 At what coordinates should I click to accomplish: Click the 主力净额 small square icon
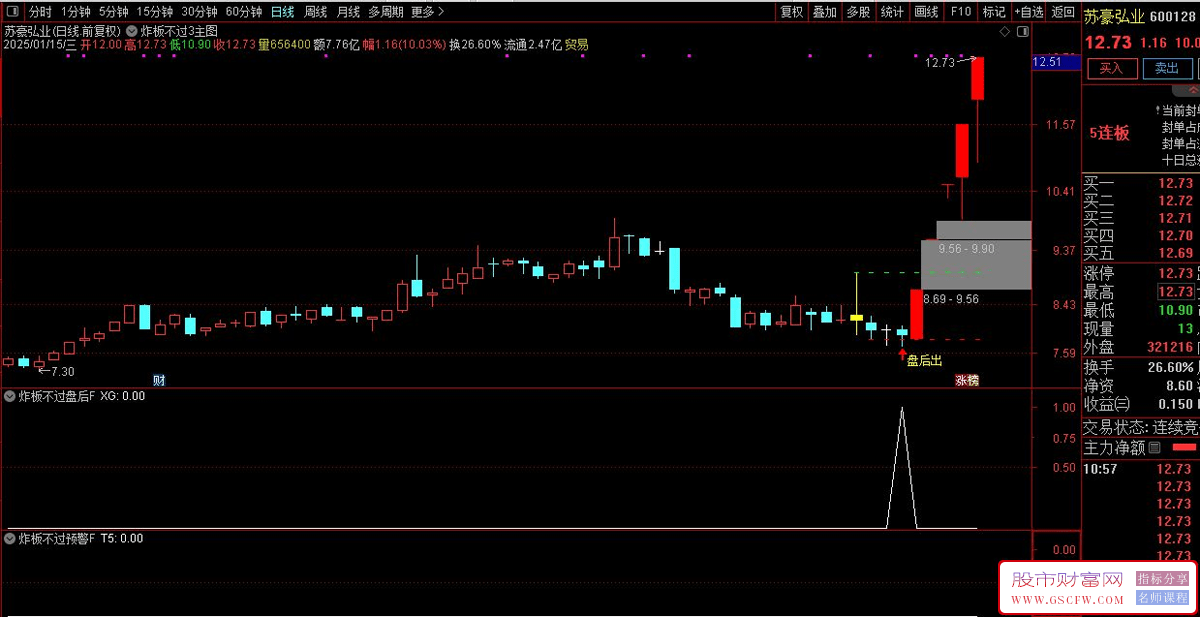[x=1154, y=448]
